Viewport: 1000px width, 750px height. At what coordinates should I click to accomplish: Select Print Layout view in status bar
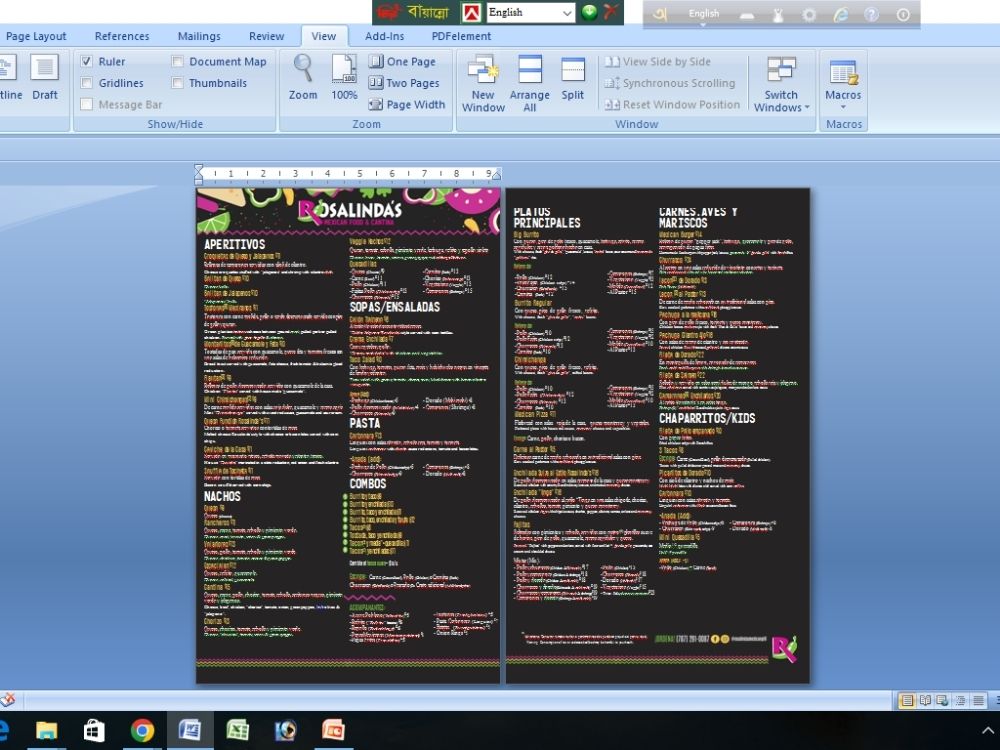pyautogui.click(x=906, y=701)
